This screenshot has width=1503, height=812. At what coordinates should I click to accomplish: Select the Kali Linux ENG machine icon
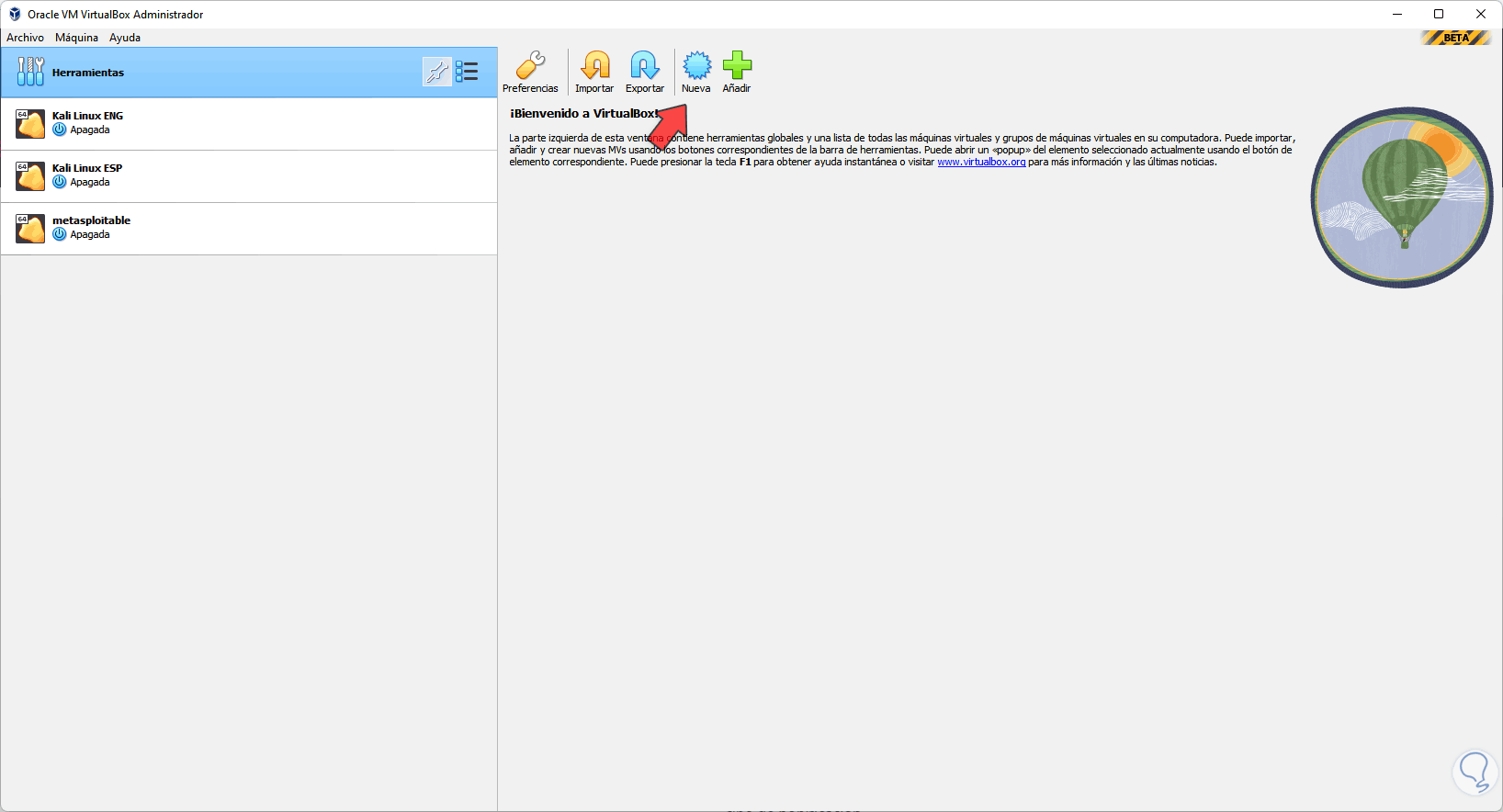pyautogui.click(x=30, y=124)
